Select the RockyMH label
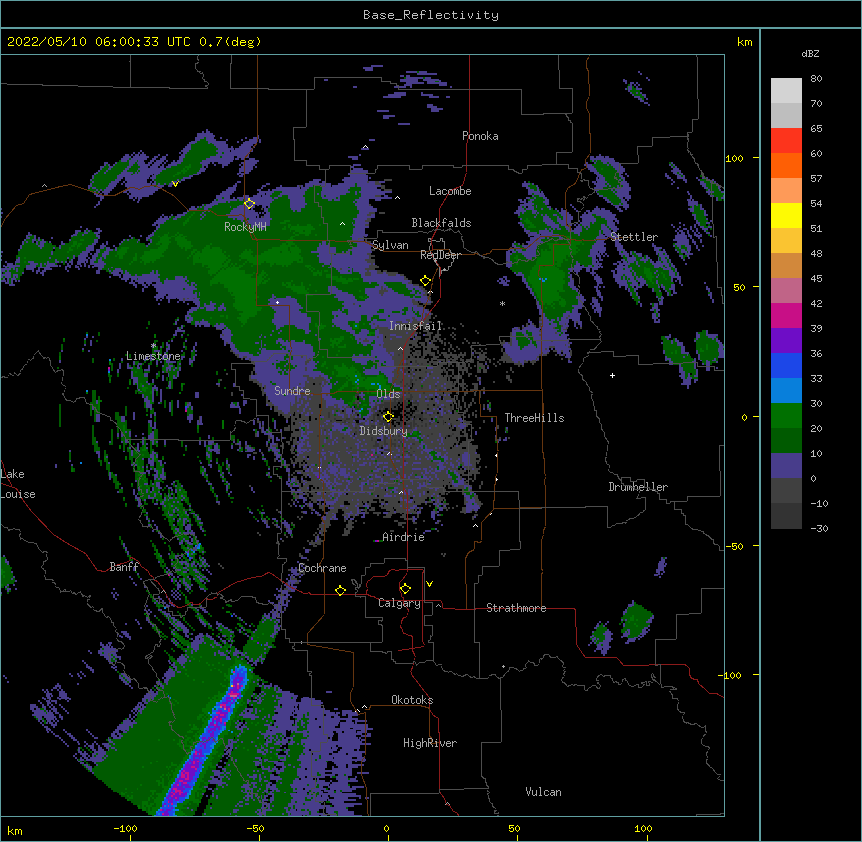The image size is (862, 842). 245,227
